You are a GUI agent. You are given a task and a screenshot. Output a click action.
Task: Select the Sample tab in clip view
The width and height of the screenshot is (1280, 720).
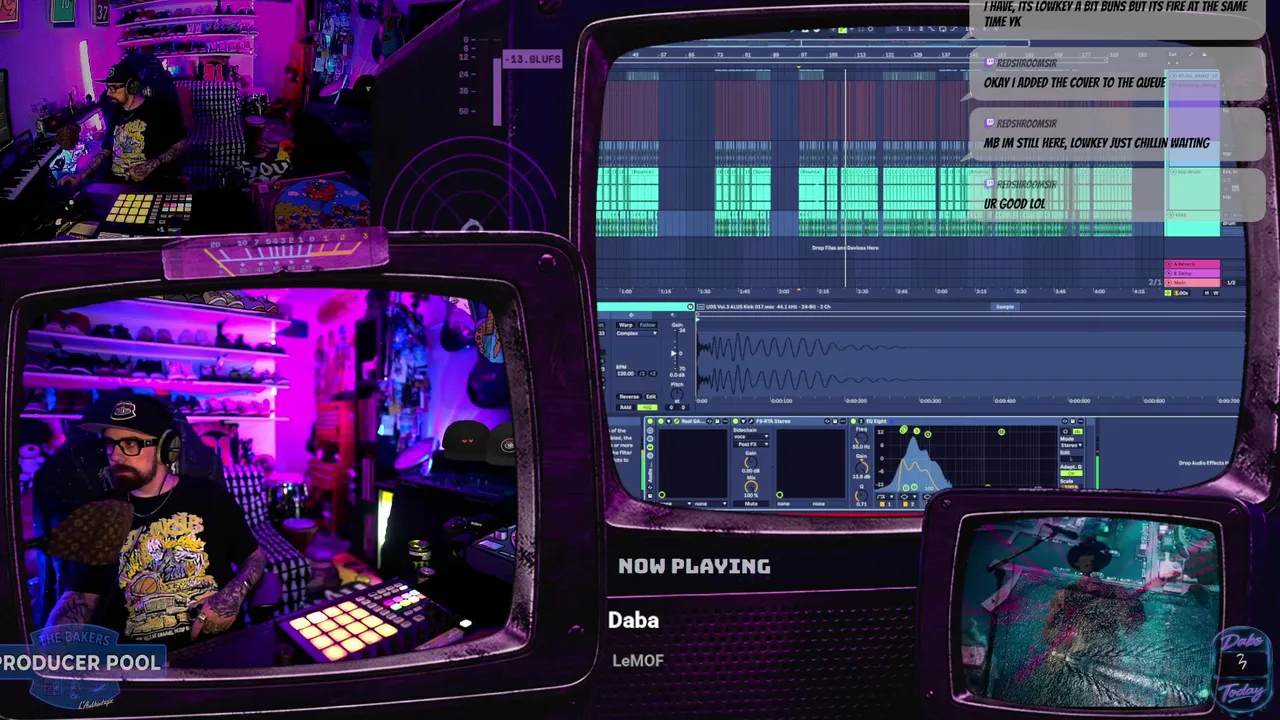pos(1005,306)
